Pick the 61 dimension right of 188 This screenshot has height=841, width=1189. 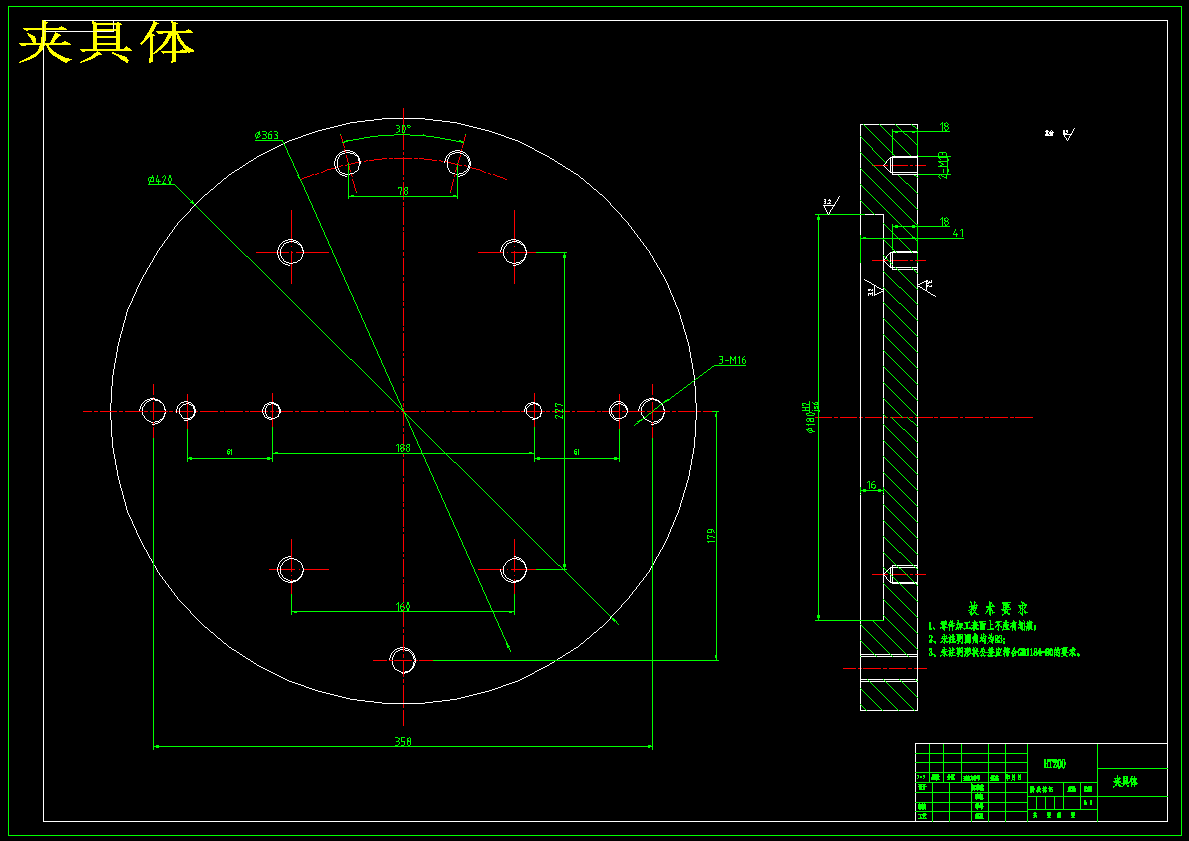tap(577, 452)
